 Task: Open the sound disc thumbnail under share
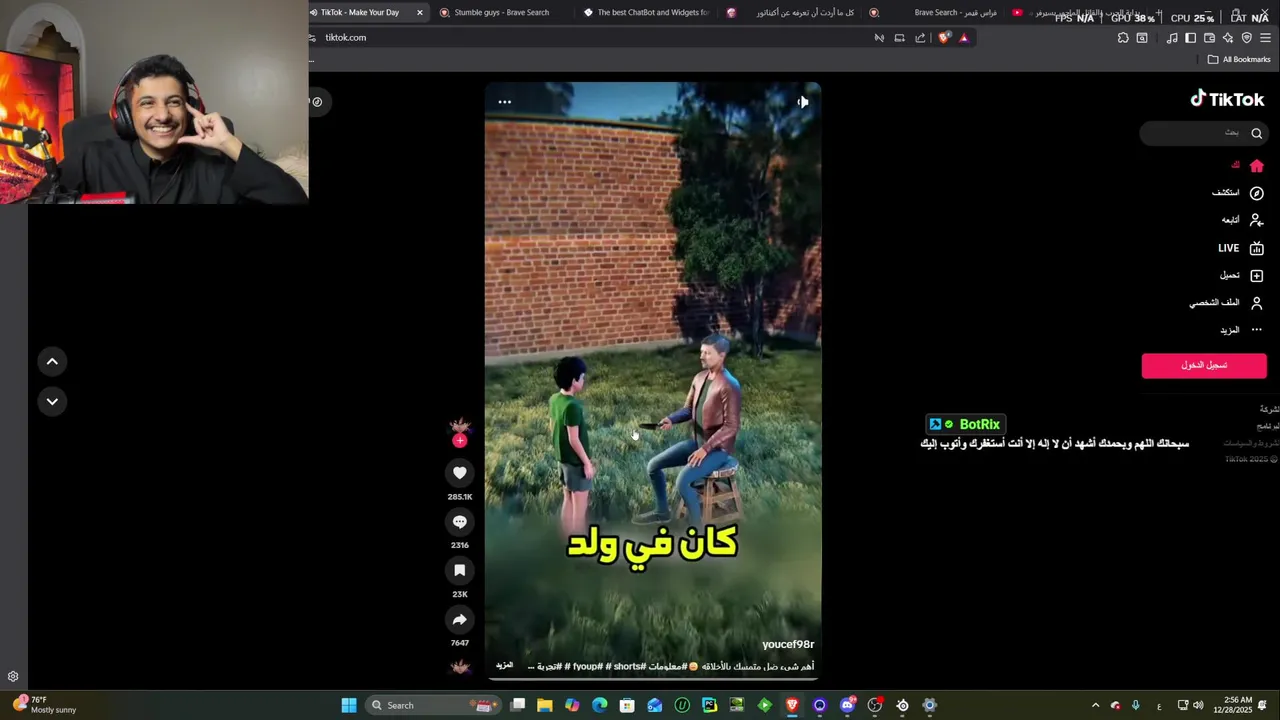point(460,666)
